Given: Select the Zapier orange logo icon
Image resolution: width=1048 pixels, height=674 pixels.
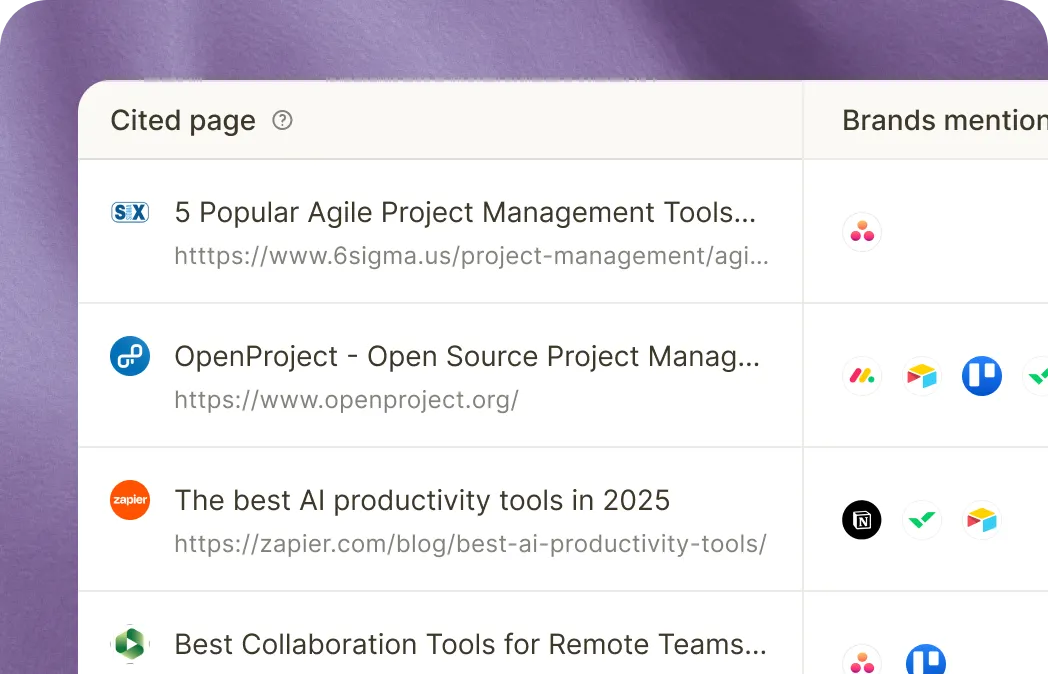Looking at the screenshot, I should coord(130,499).
